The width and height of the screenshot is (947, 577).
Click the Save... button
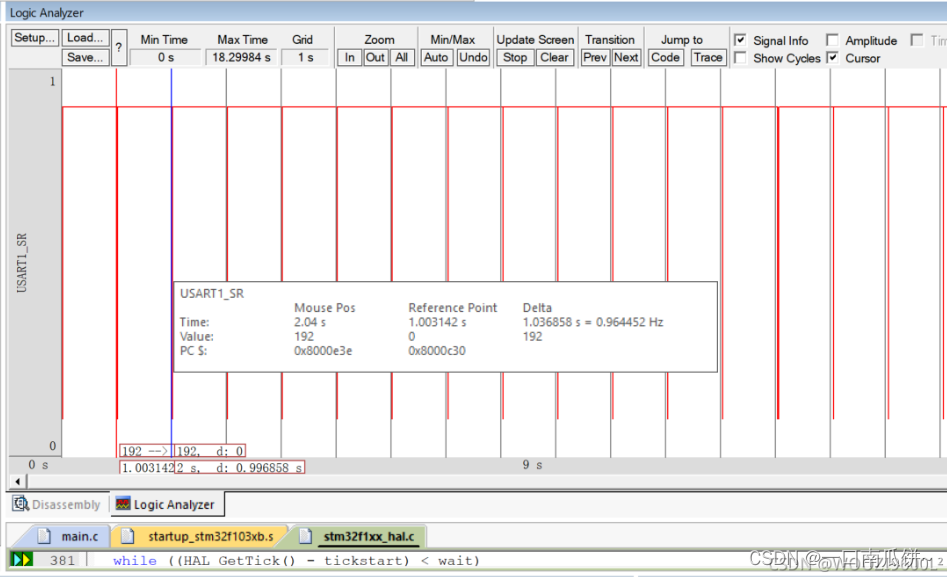click(86, 57)
